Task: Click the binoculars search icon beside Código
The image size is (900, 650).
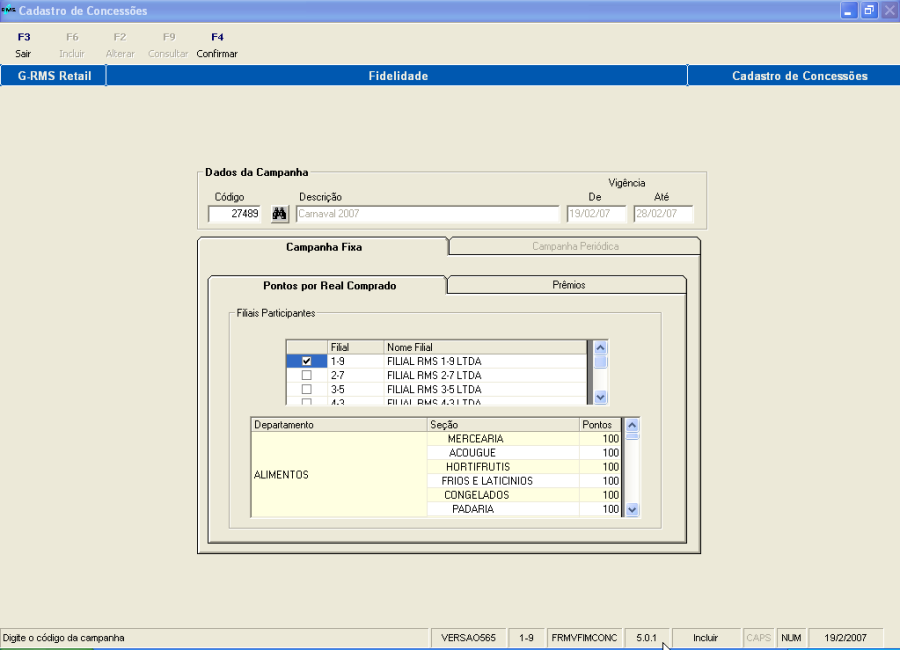Action: (x=280, y=214)
